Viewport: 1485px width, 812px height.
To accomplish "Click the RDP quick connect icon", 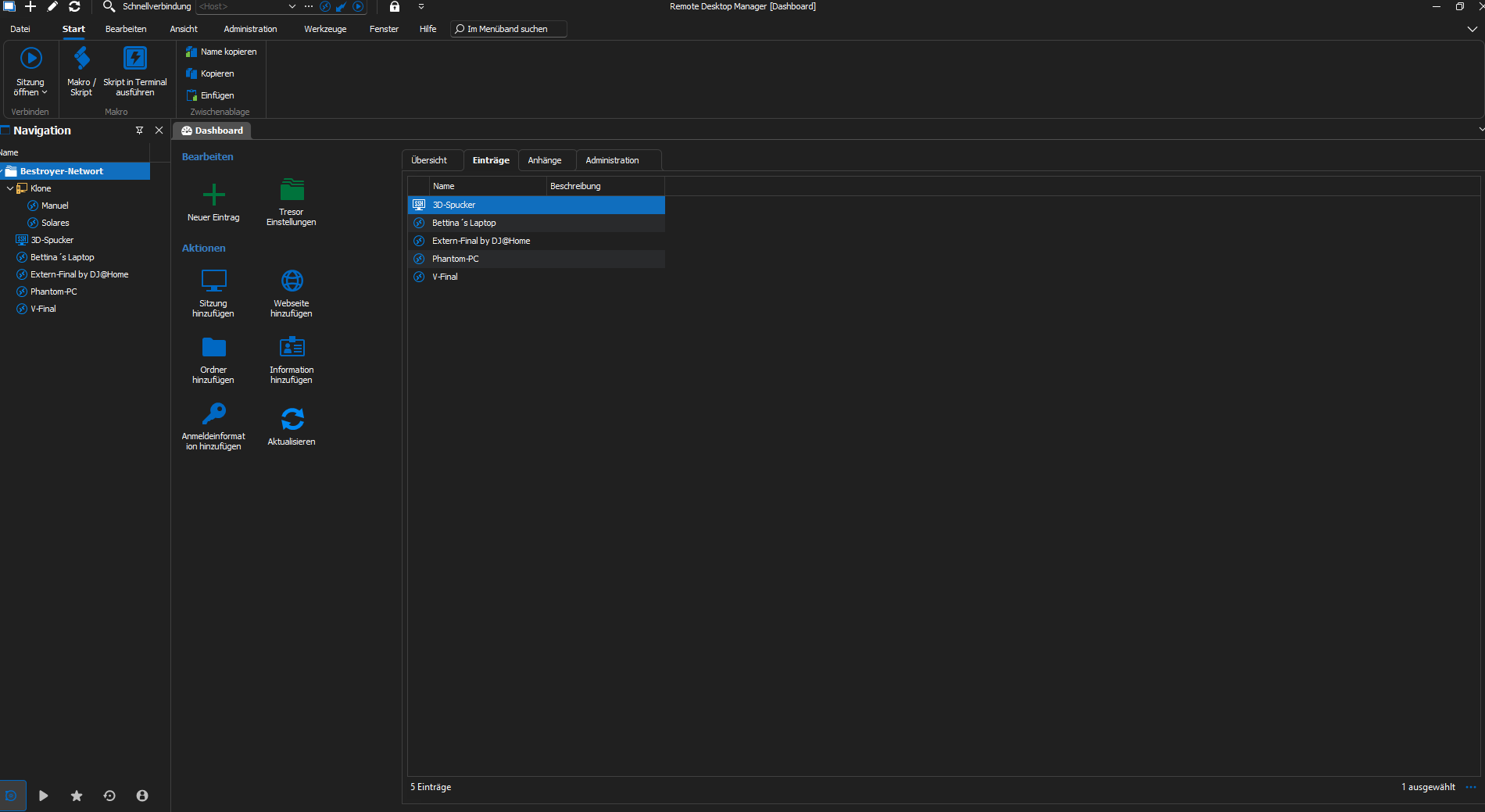I will click(325, 6).
